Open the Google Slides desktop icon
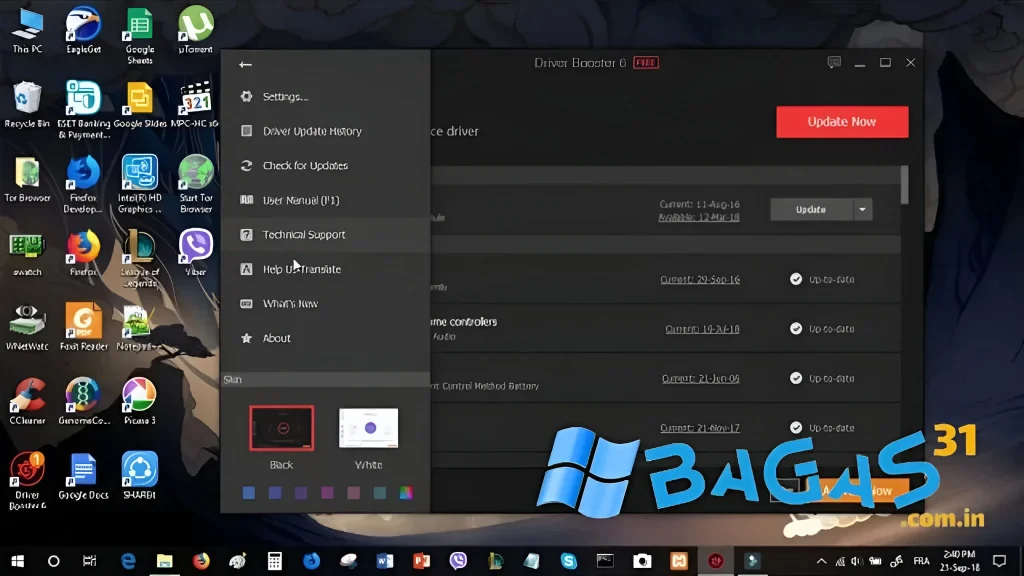 (140, 105)
